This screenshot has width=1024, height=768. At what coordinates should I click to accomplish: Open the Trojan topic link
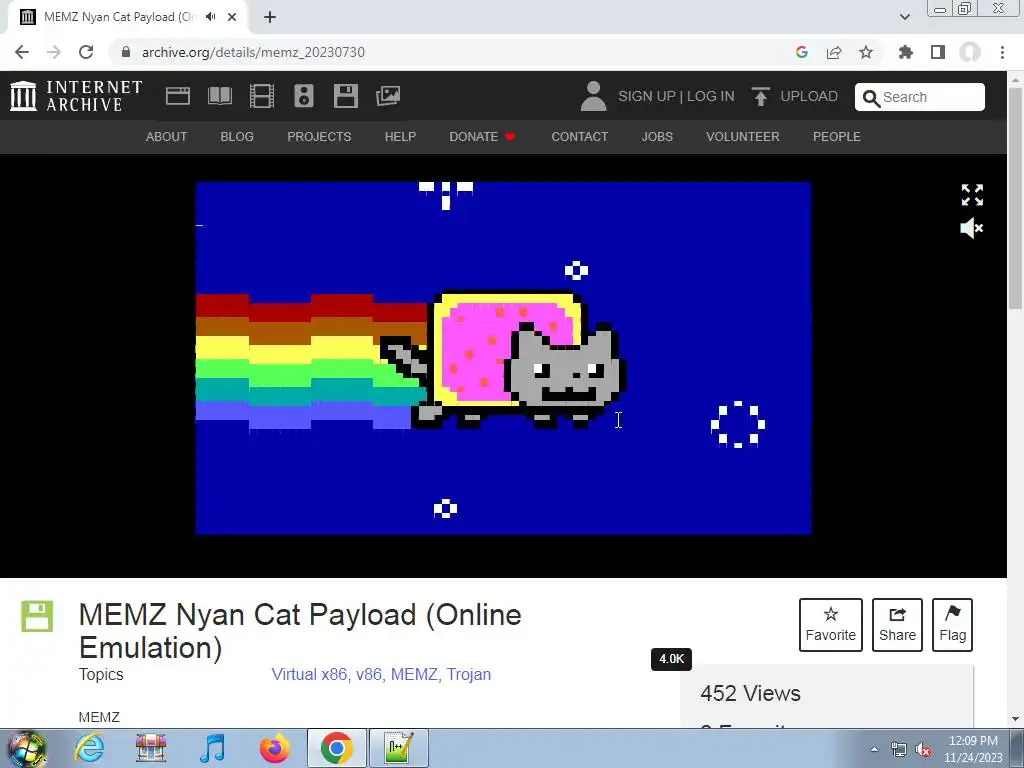click(x=469, y=674)
